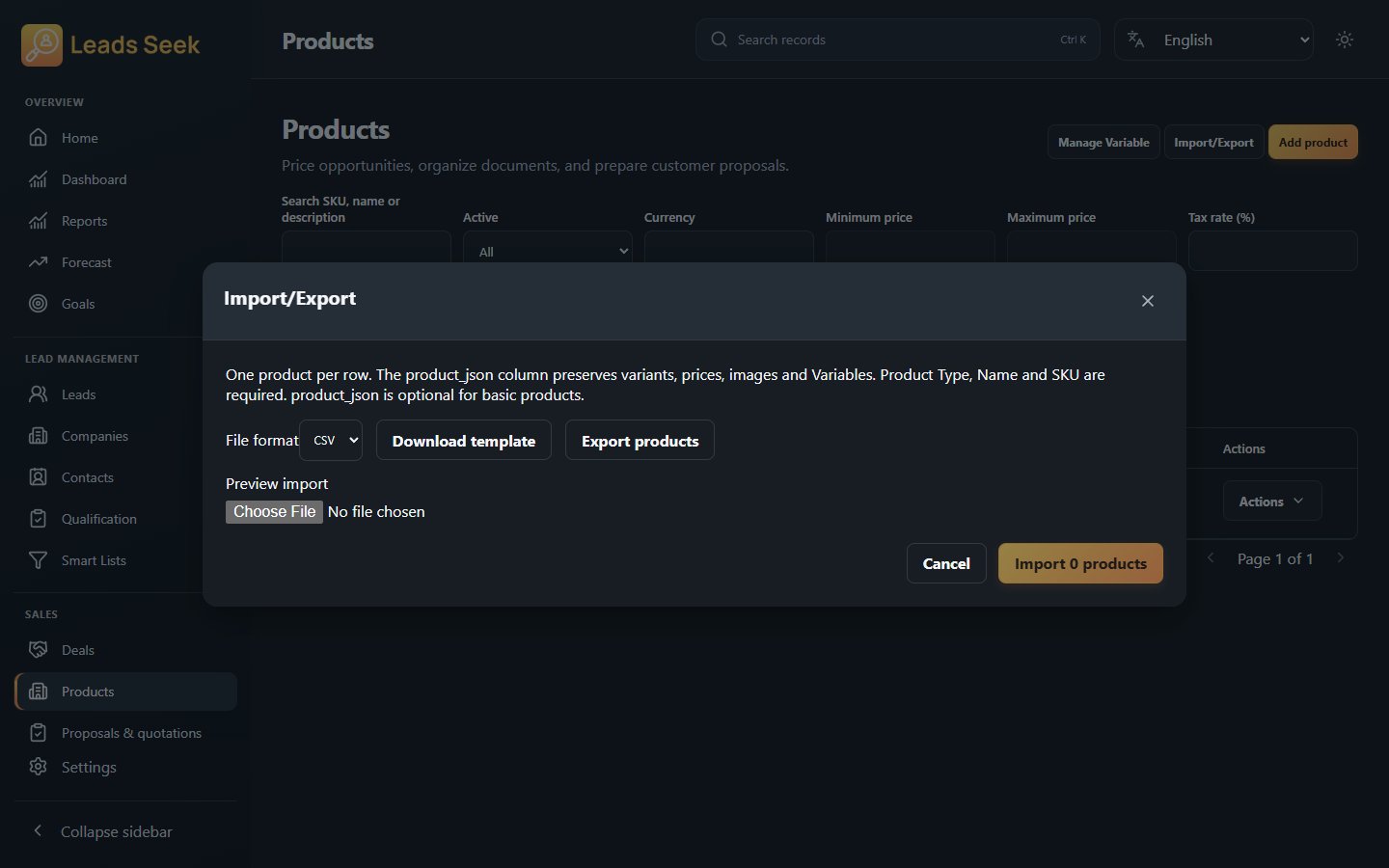Viewport: 1389px width, 868px height.
Task: Open Forecast via its trend-line icon
Action: point(38,262)
